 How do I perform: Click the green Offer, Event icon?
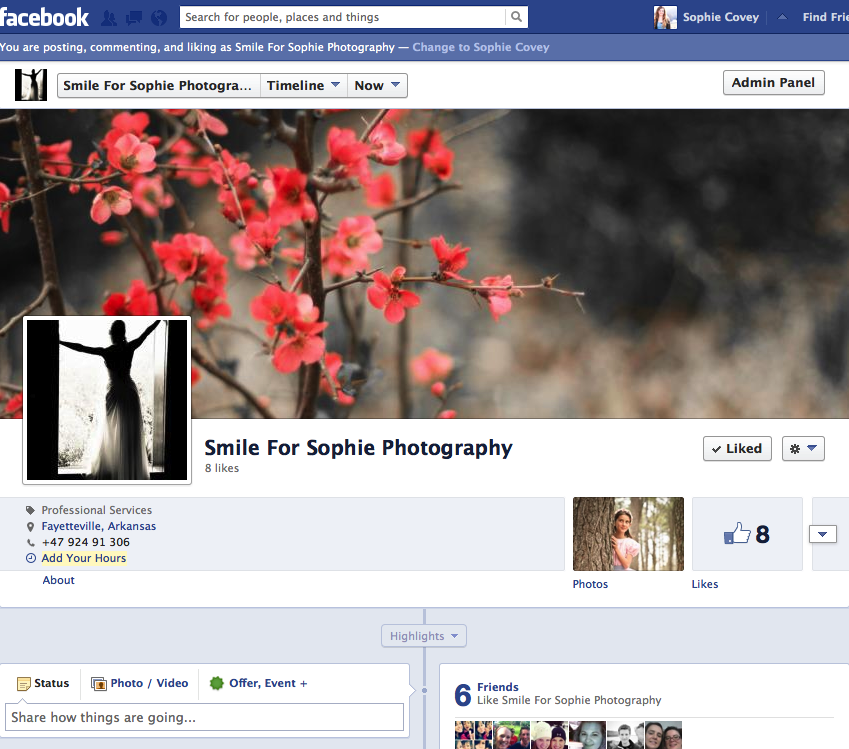pyautogui.click(x=217, y=683)
